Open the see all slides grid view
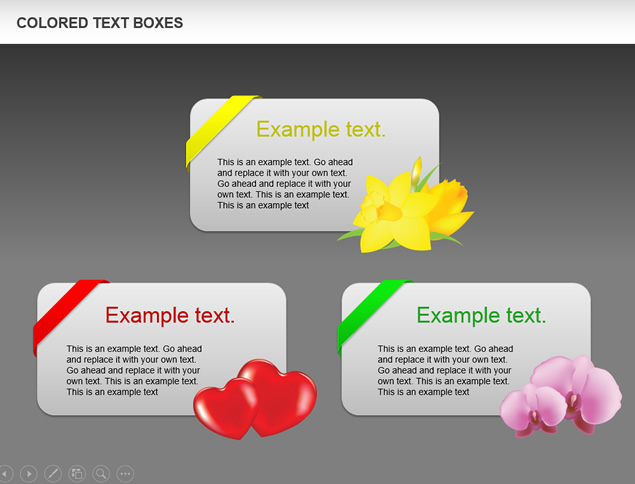 77,473
